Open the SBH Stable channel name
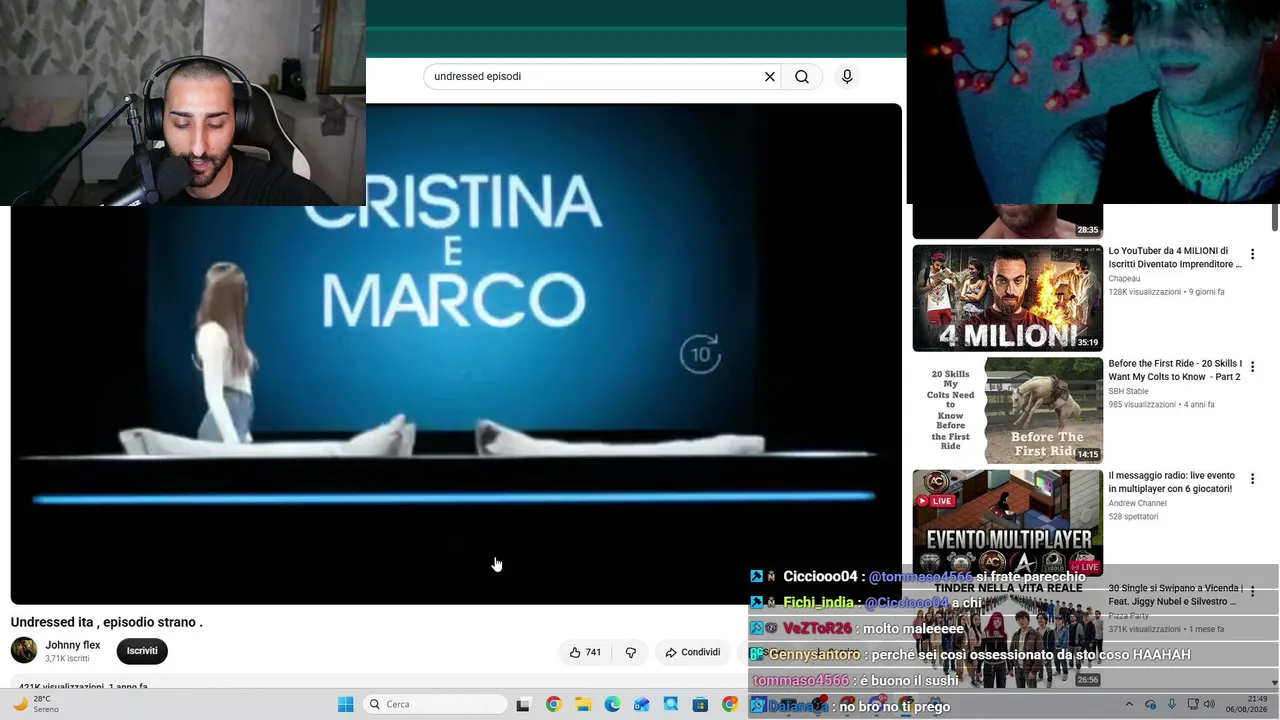The image size is (1280, 720). (1128, 391)
